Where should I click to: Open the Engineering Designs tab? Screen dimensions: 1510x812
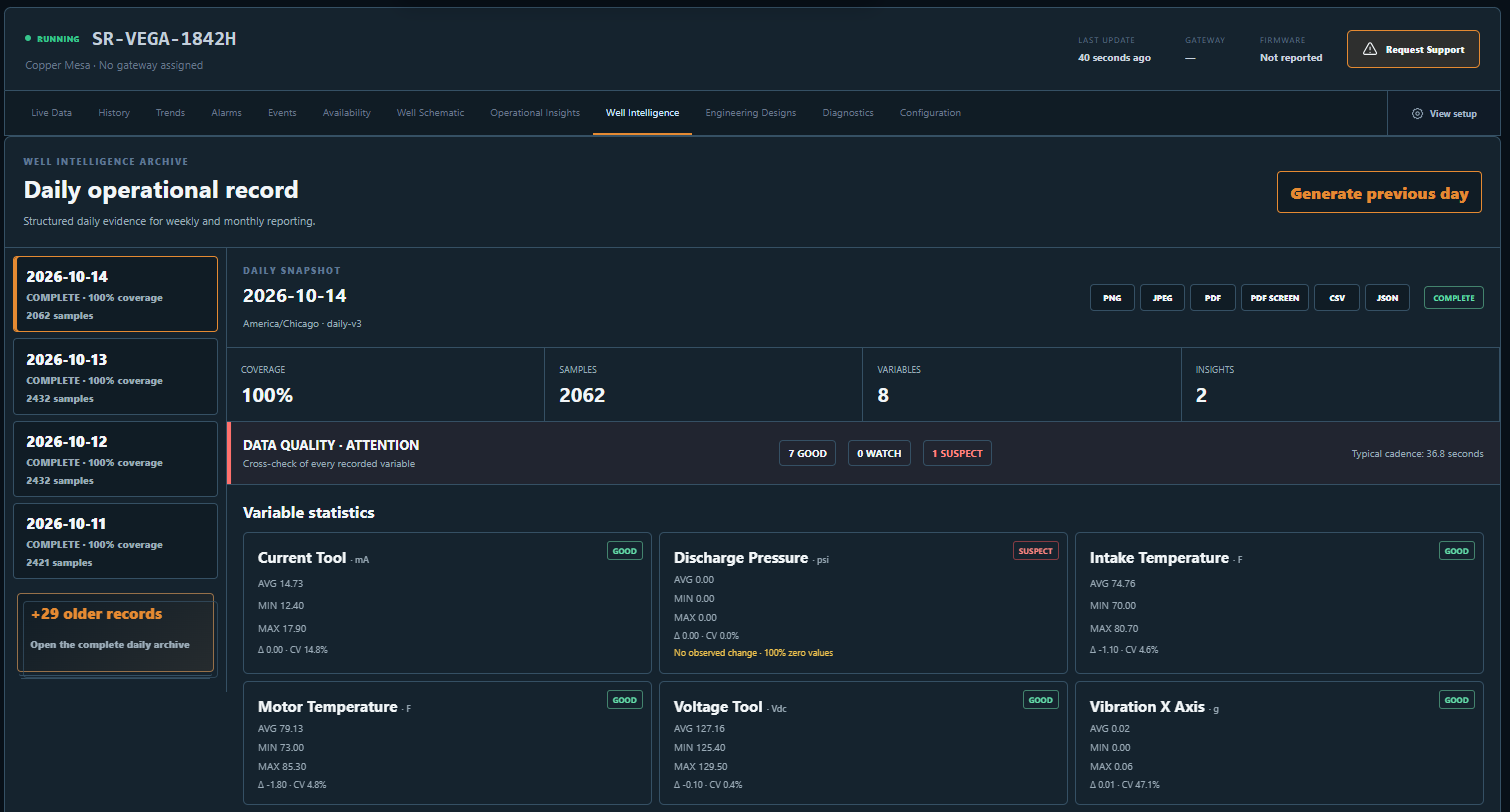point(751,113)
